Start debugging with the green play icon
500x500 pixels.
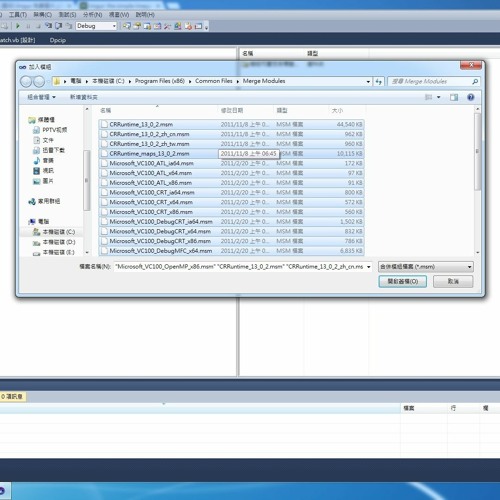point(18,26)
